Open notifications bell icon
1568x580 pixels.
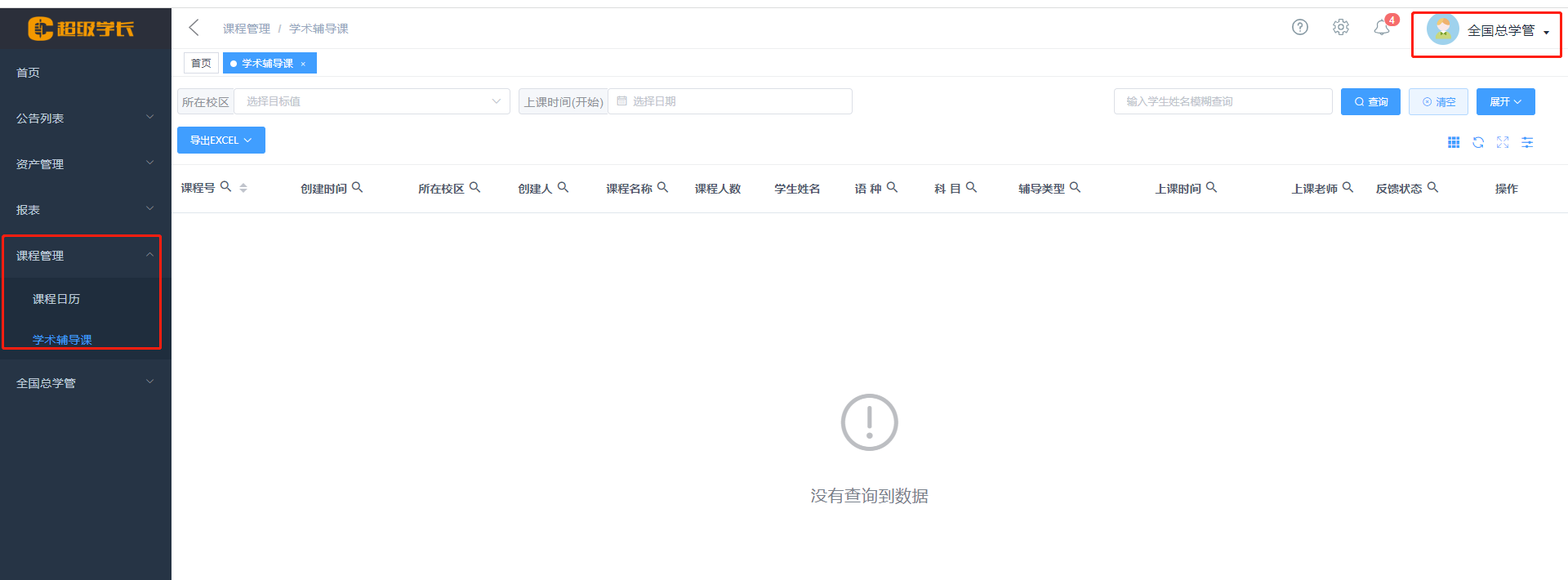pyautogui.click(x=1381, y=28)
